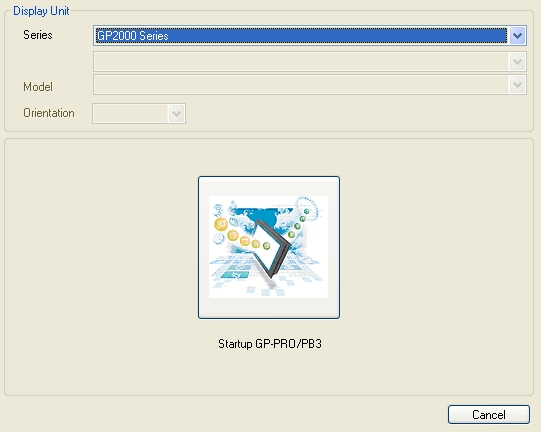Select the highlighted GP2000 Series field
Viewport: 541px width, 432px height.
click(x=301, y=36)
